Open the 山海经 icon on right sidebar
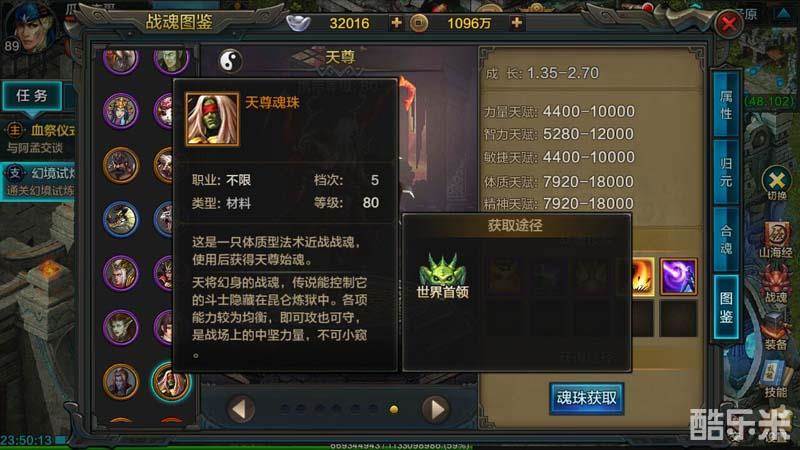The height and width of the screenshot is (450, 800). [x=776, y=238]
